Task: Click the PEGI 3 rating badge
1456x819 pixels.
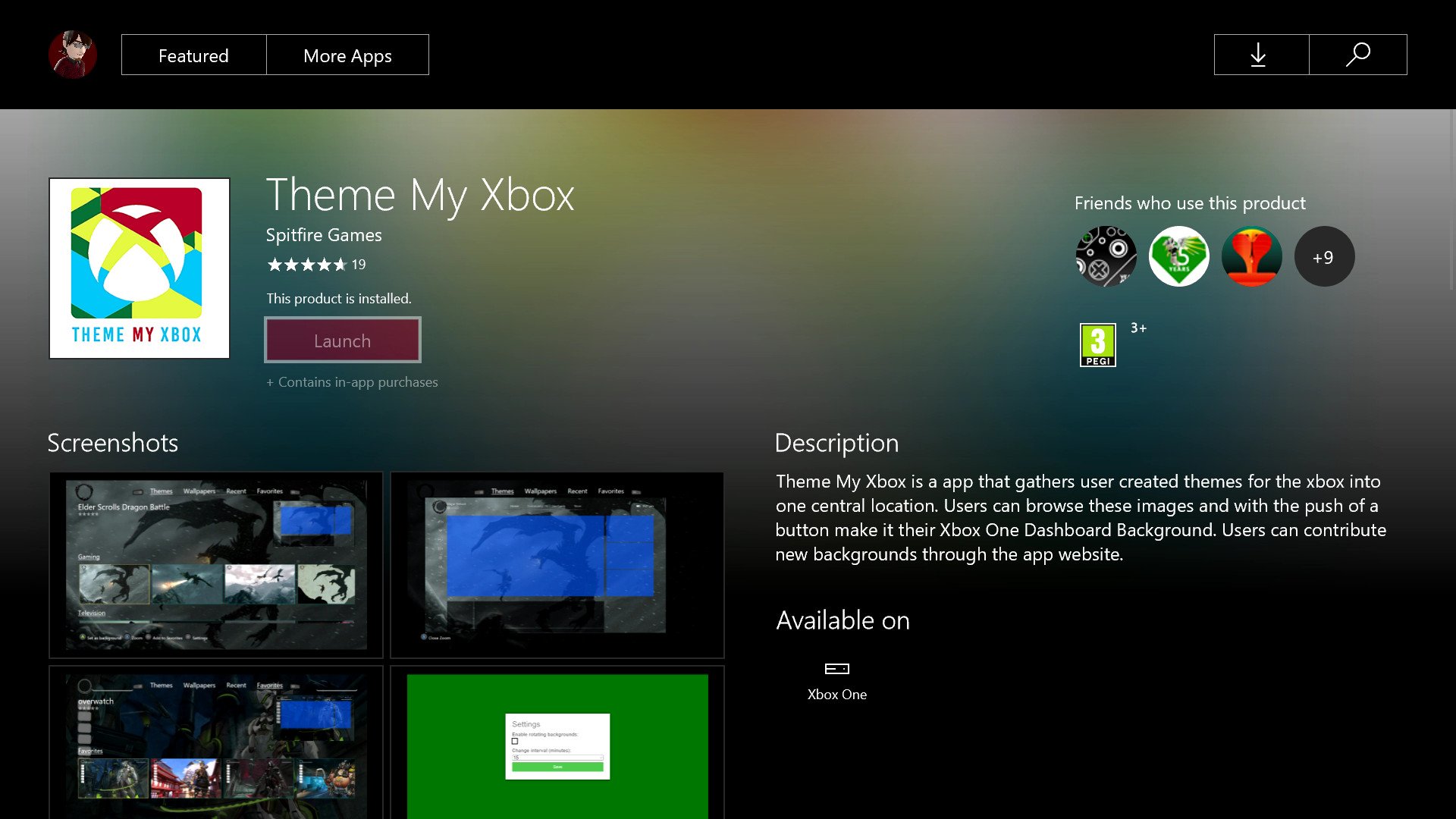Action: pos(1097,345)
